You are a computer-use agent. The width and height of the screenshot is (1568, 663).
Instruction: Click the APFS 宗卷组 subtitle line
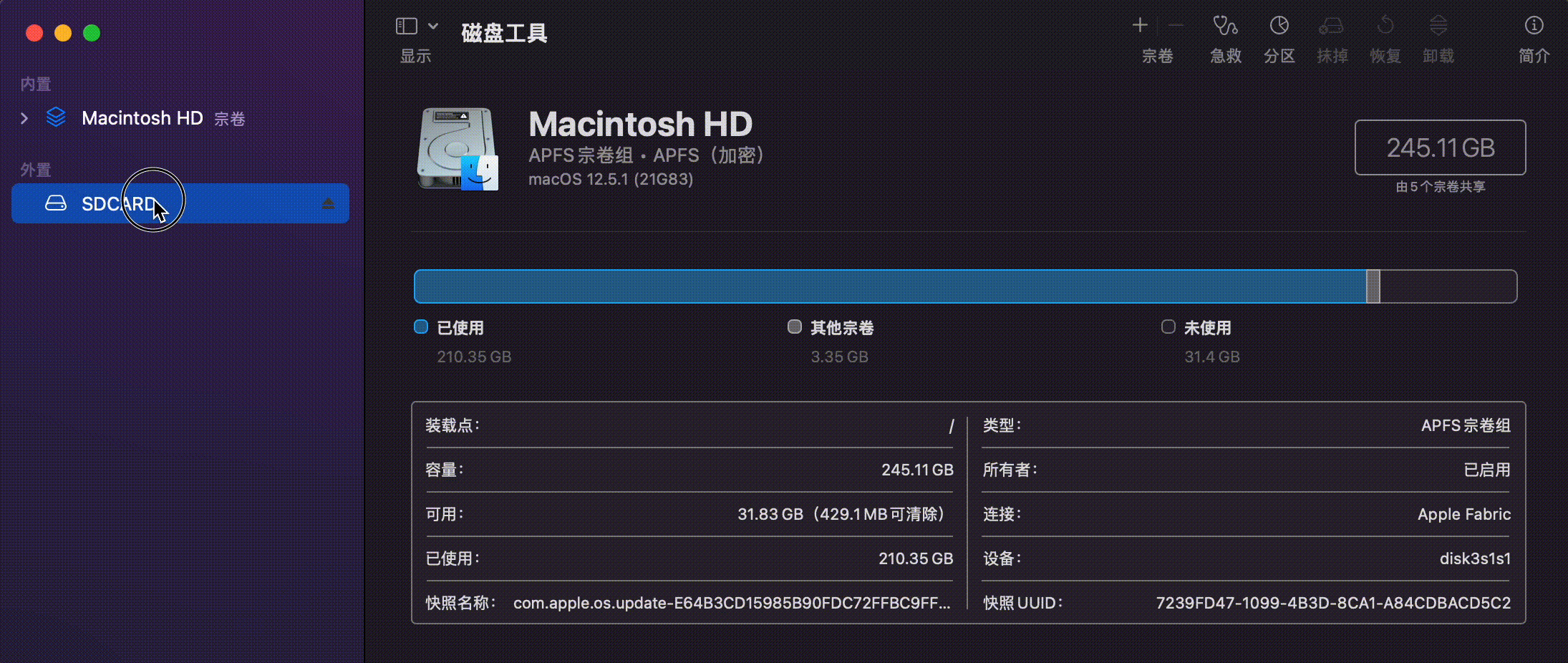(647, 155)
